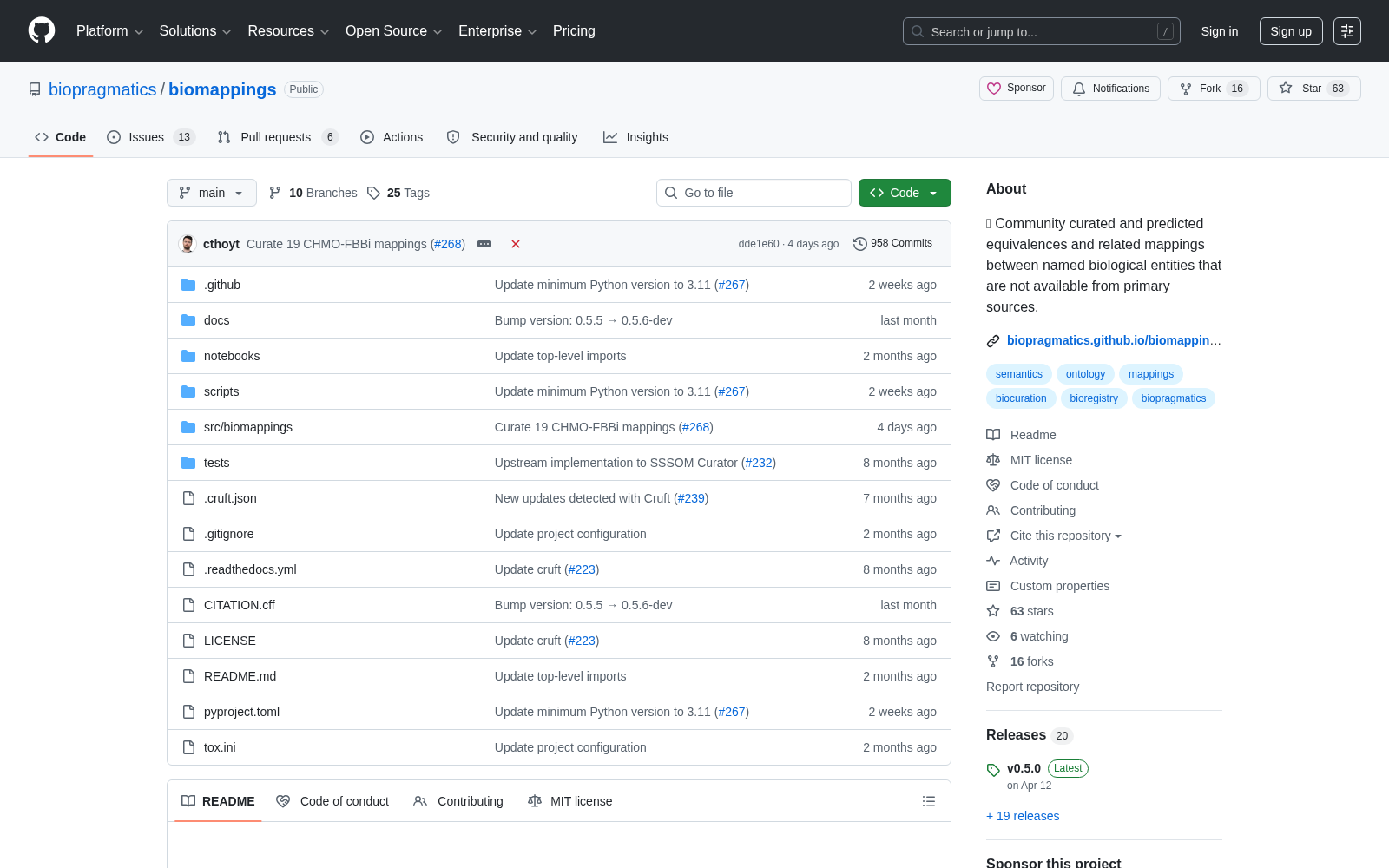Viewport: 1389px width, 868px height.
Task: Expand the Open Source menu
Action: tap(394, 31)
